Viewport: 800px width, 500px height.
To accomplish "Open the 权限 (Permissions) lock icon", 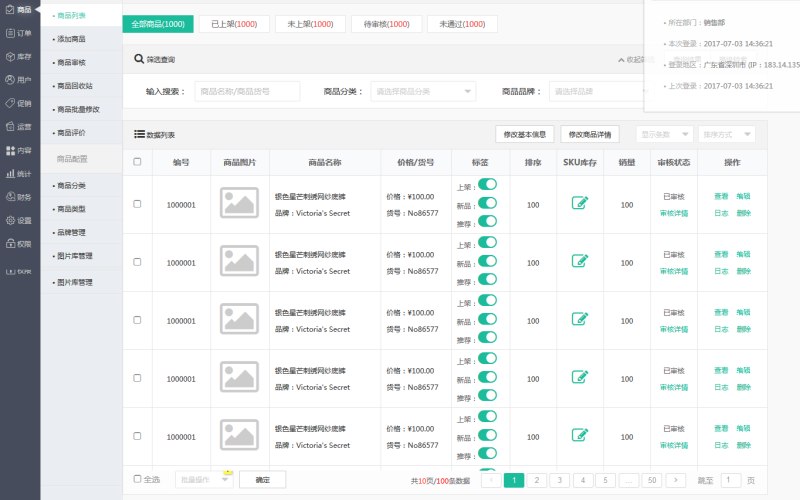I will coord(10,244).
